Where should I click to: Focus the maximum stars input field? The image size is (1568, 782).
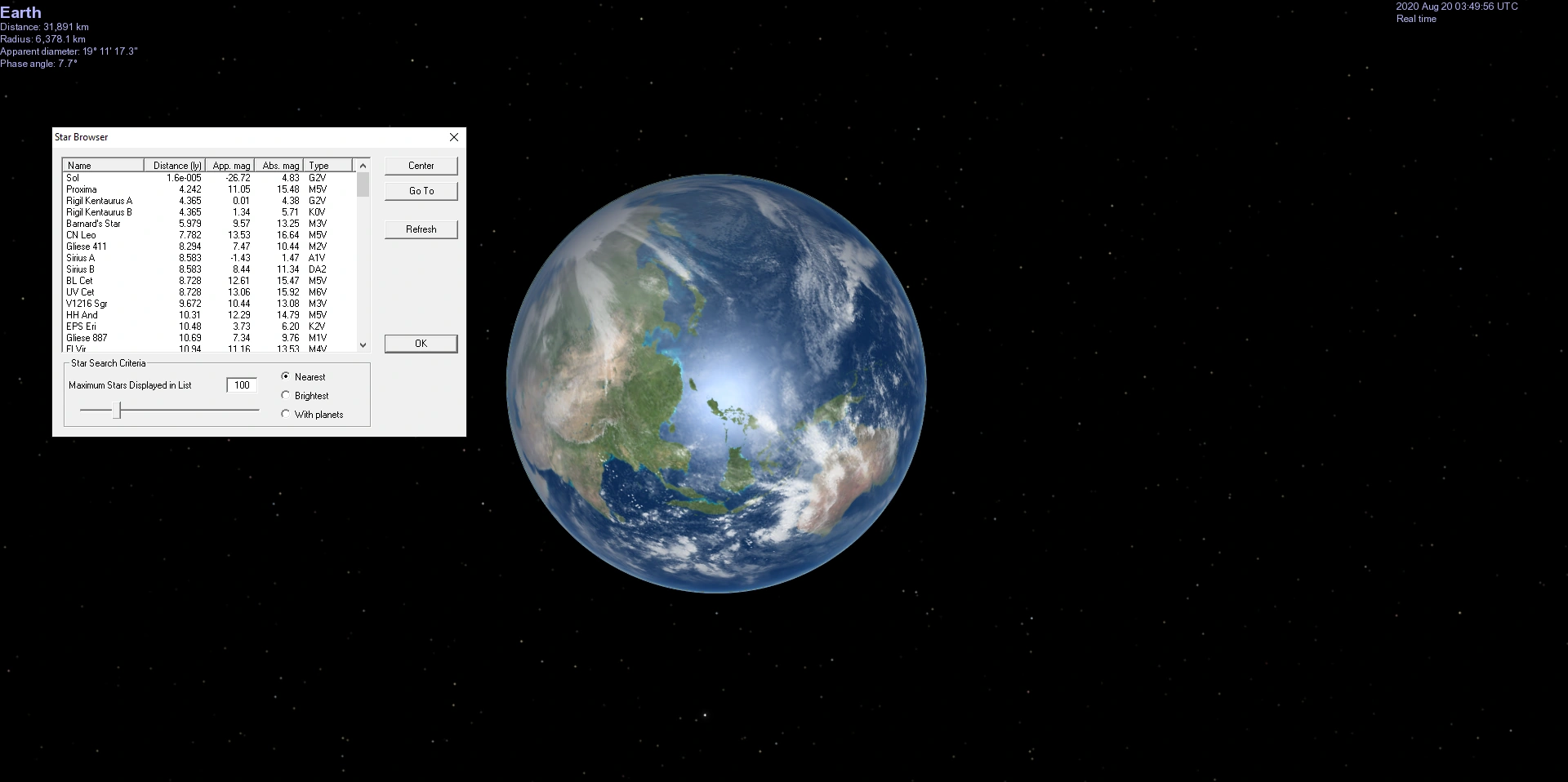(x=242, y=385)
